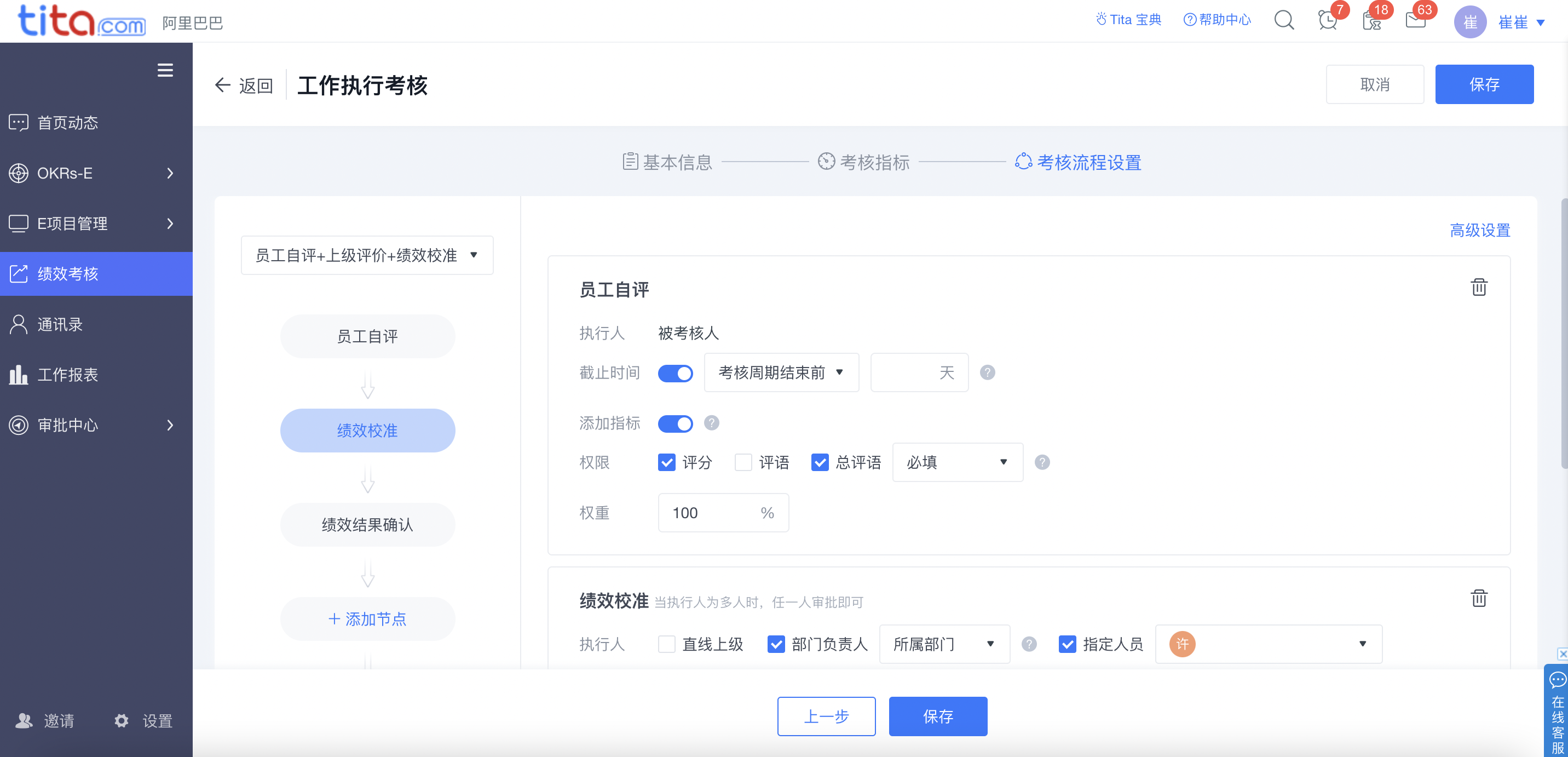Click bottom 保存 button
Viewport: 1568px width, 757px height.
[x=938, y=716]
